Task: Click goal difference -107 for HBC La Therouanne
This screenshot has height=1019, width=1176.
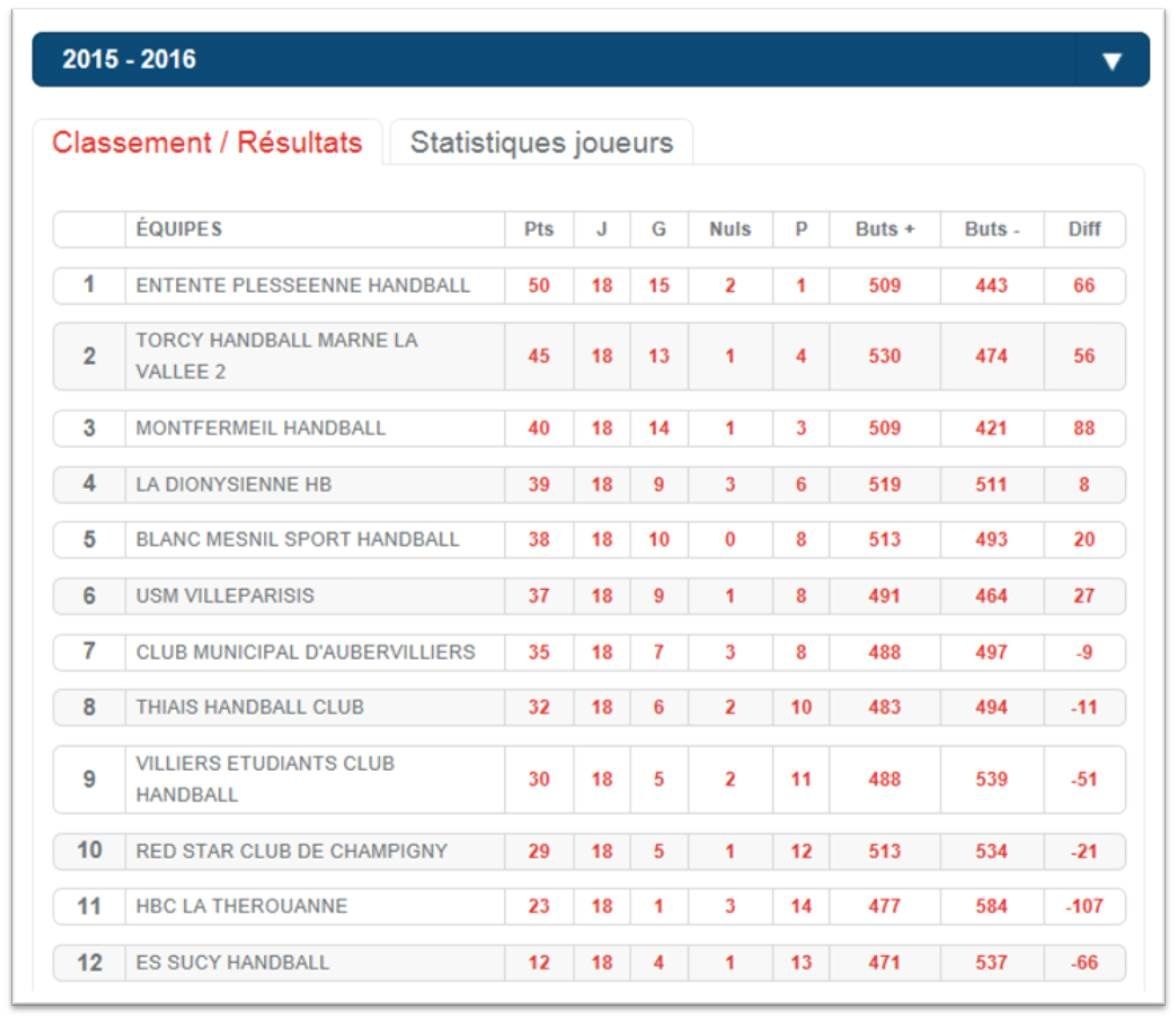Action: (1084, 907)
